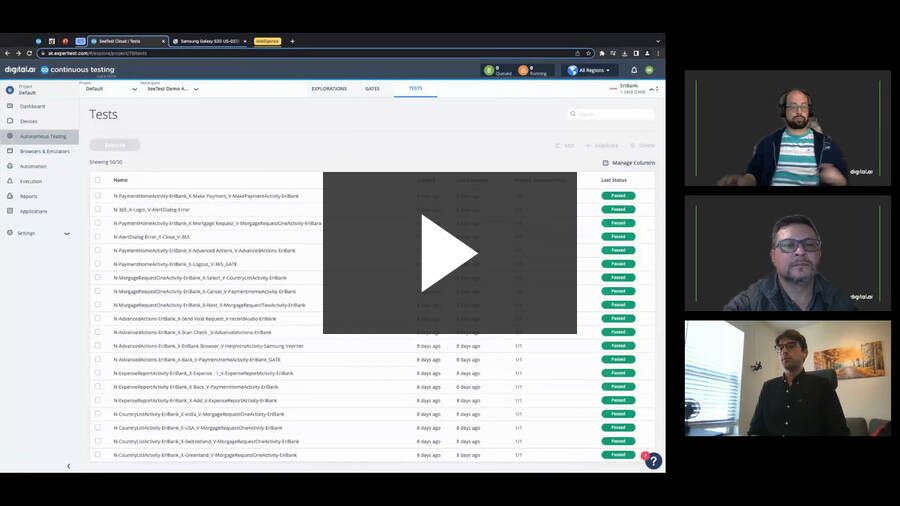Screen dimensions: 900x506
Task: Open the yellow Intelligence tab
Action: 267,41
